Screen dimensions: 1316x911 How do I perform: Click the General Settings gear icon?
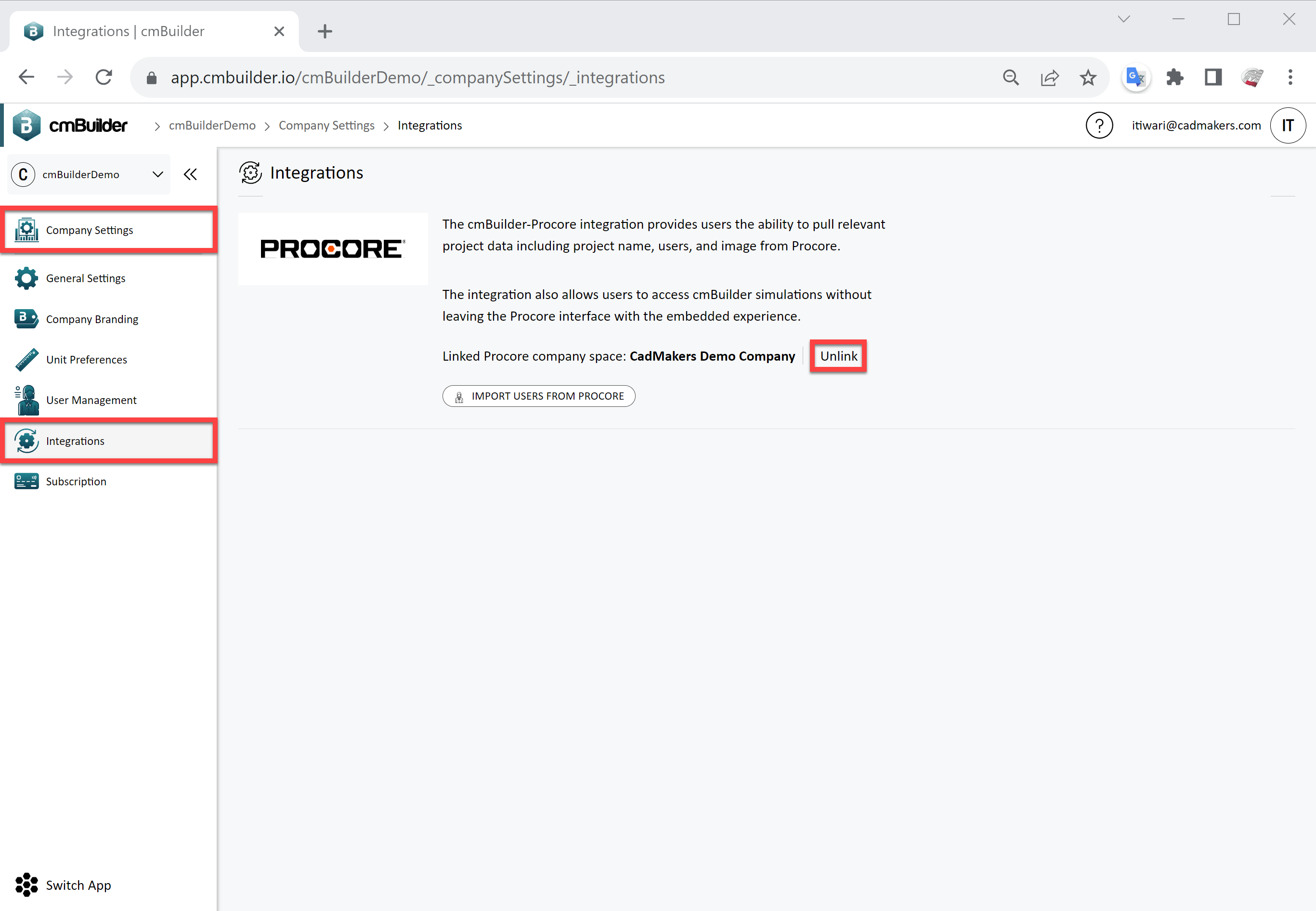(x=27, y=278)
